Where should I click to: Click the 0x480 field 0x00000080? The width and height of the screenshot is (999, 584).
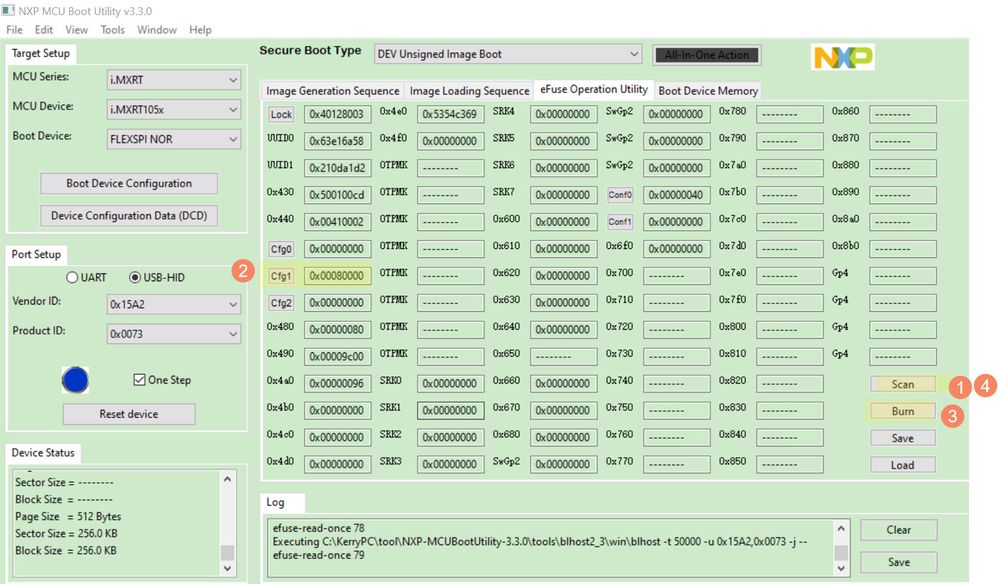(337, 329)
